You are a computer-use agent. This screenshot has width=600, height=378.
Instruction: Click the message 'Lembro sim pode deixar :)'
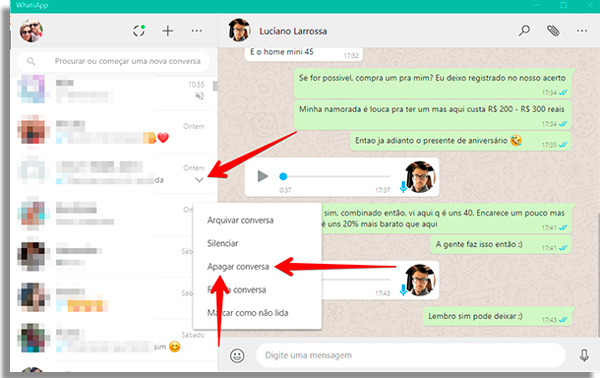click(x=497, y=316)
